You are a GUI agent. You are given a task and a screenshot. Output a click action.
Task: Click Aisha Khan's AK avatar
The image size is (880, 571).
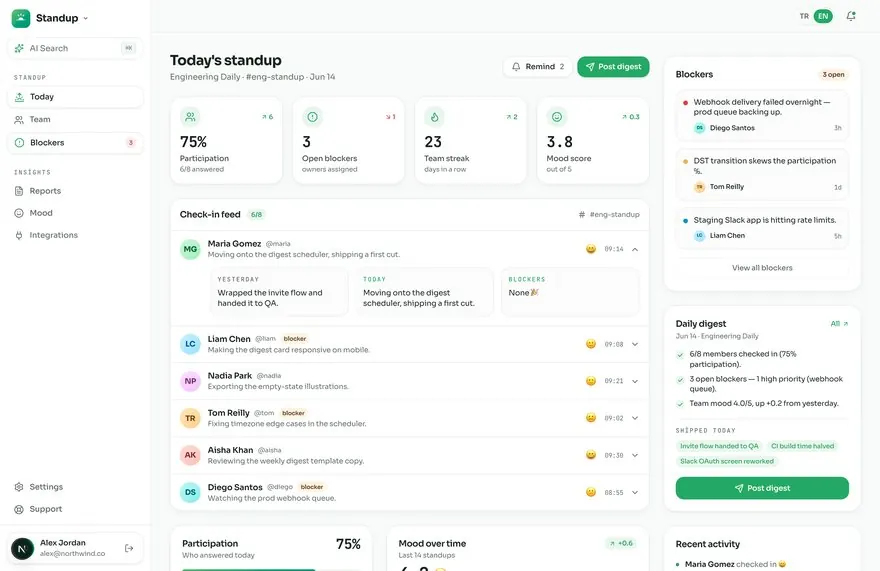[x=190, y=455]
